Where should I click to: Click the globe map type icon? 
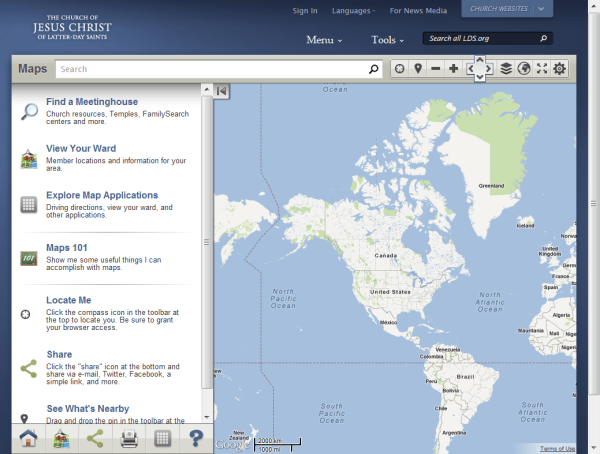(x=524, y=69)
